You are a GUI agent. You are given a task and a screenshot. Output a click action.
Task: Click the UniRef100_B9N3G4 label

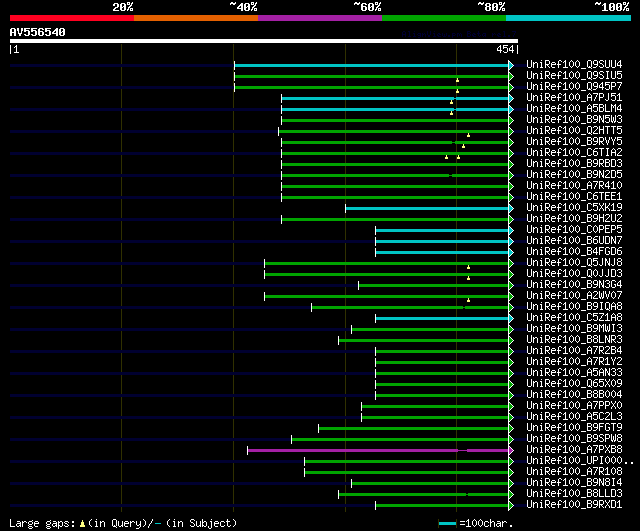(574, 285)
